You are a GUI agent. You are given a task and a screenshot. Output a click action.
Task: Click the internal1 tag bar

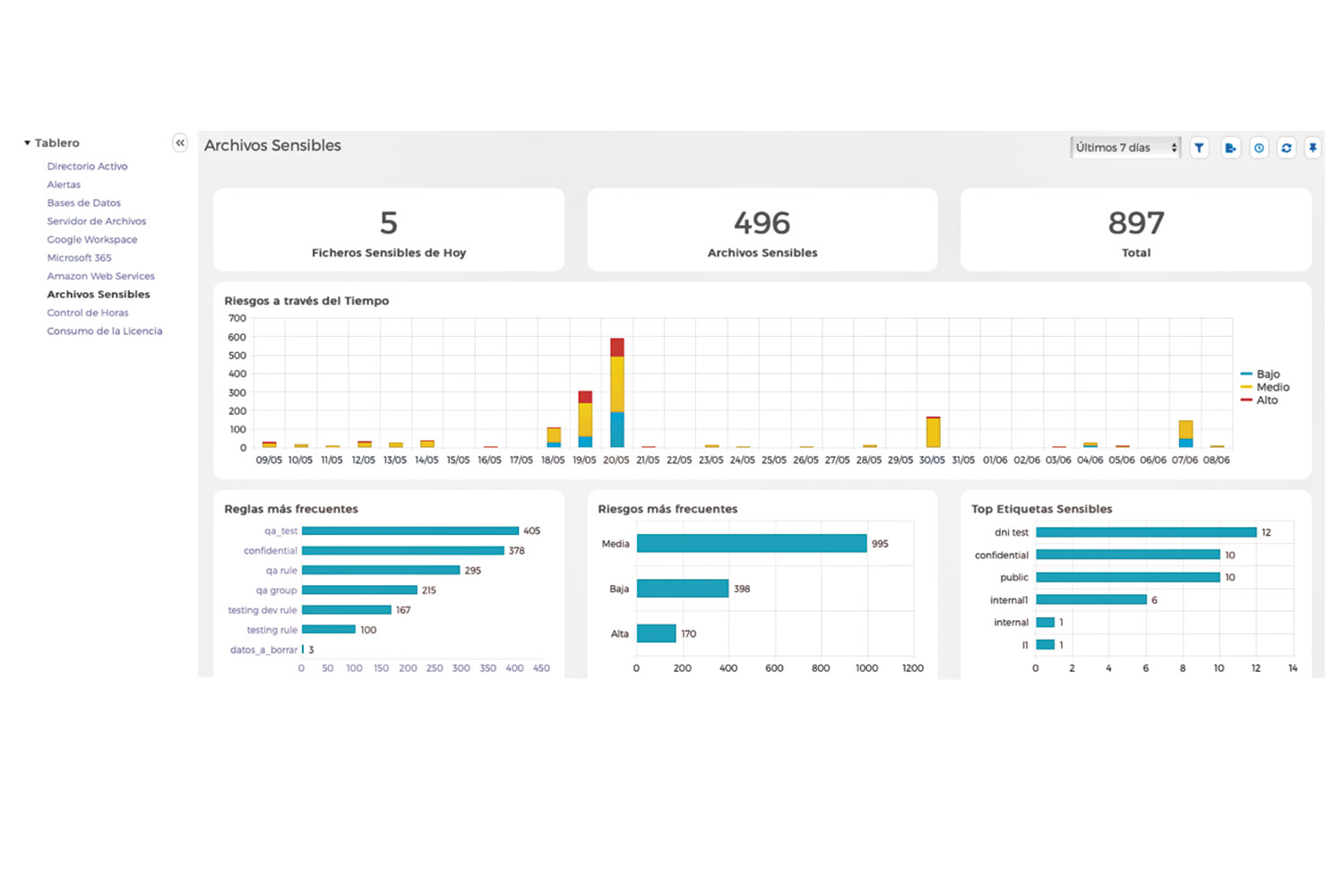coord(1091,599)
